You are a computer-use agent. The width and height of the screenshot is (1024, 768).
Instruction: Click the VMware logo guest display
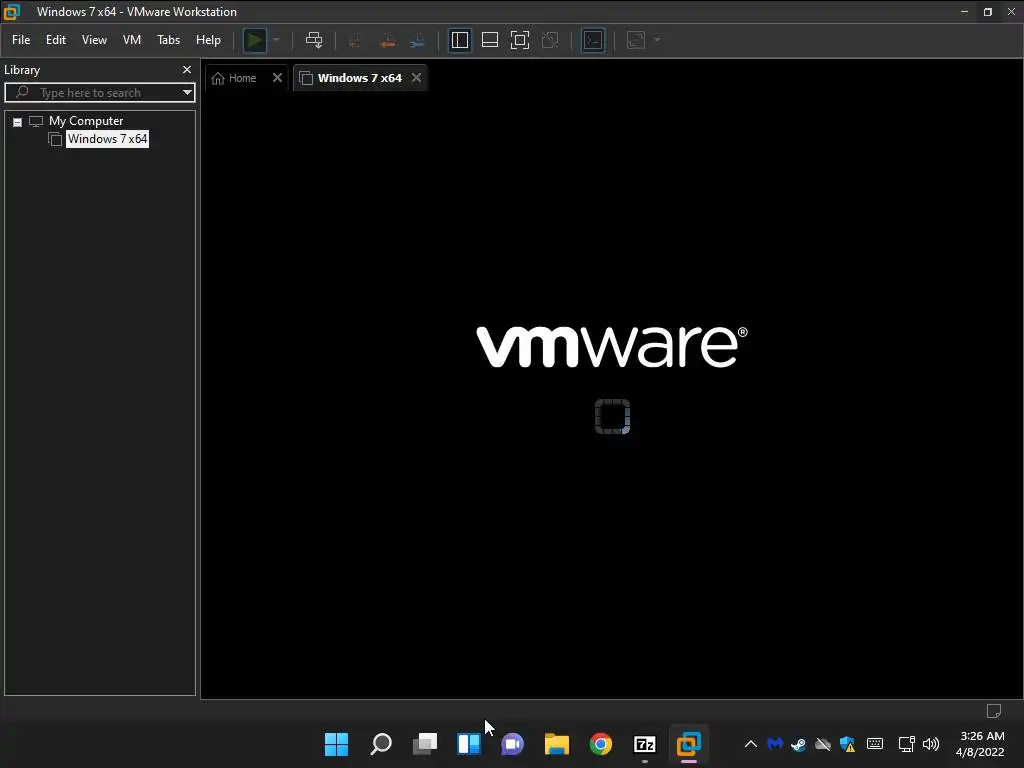[612, 347]
